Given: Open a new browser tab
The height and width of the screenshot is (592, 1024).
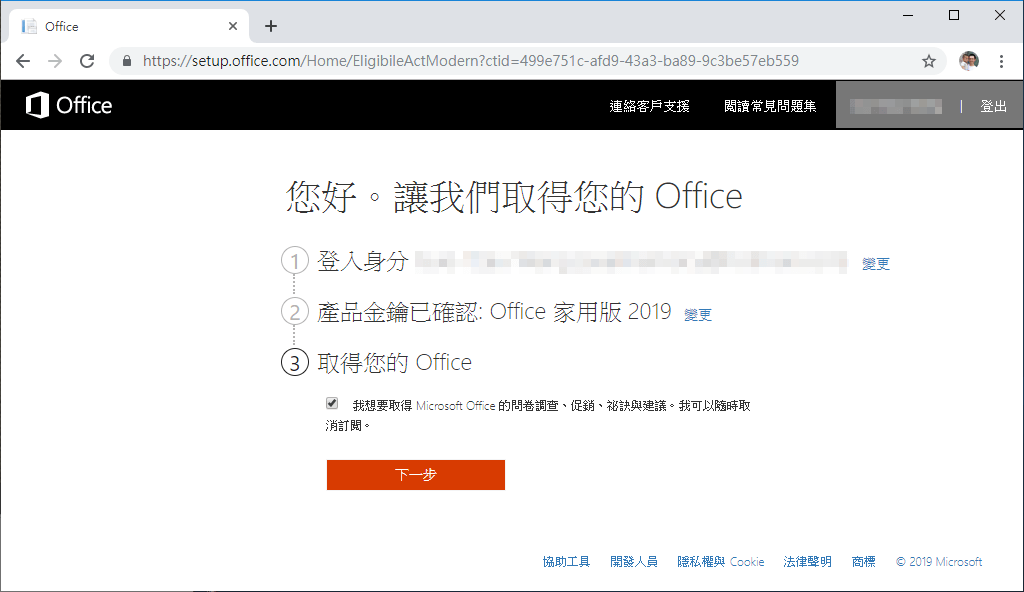Looking at the screenshot, I should pos(270,25).
